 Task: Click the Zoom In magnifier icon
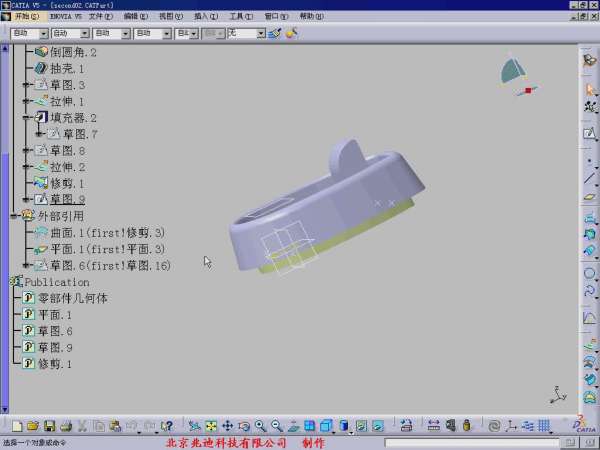(x=260, y=426)
